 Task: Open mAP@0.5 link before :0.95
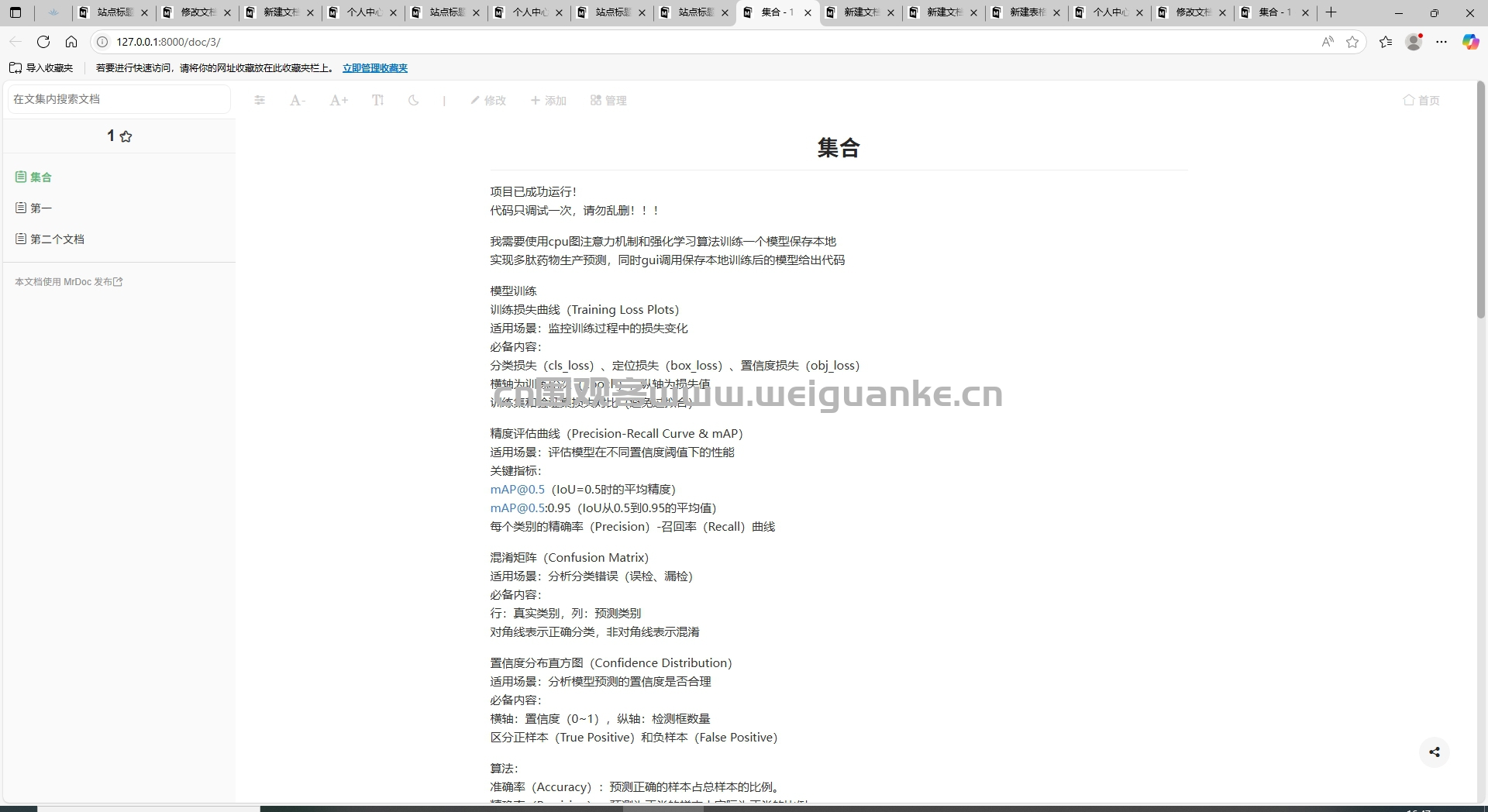pyautogui.click(x=517, y=507)
